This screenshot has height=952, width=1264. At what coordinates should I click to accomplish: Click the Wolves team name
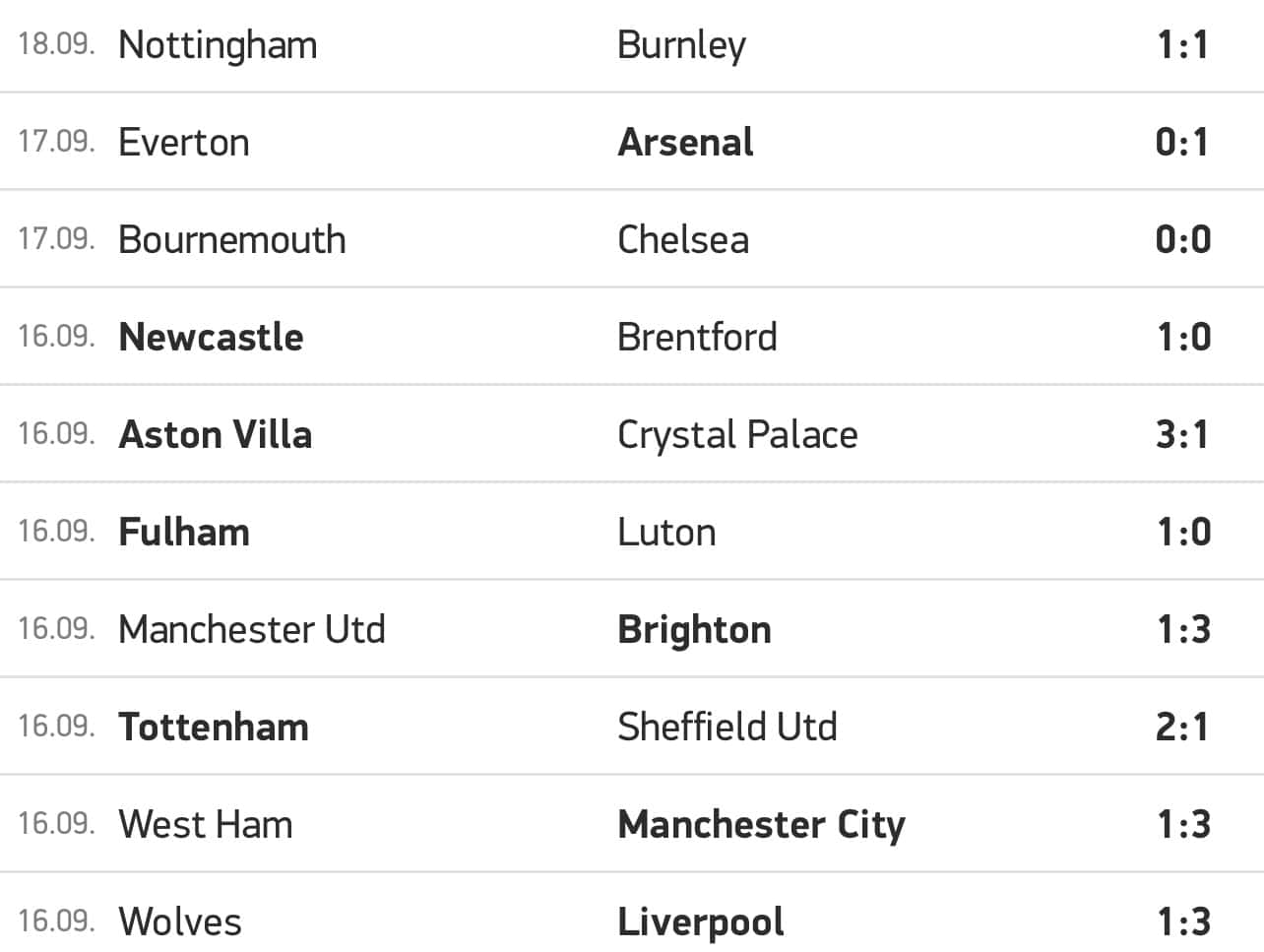click(180, 922)
